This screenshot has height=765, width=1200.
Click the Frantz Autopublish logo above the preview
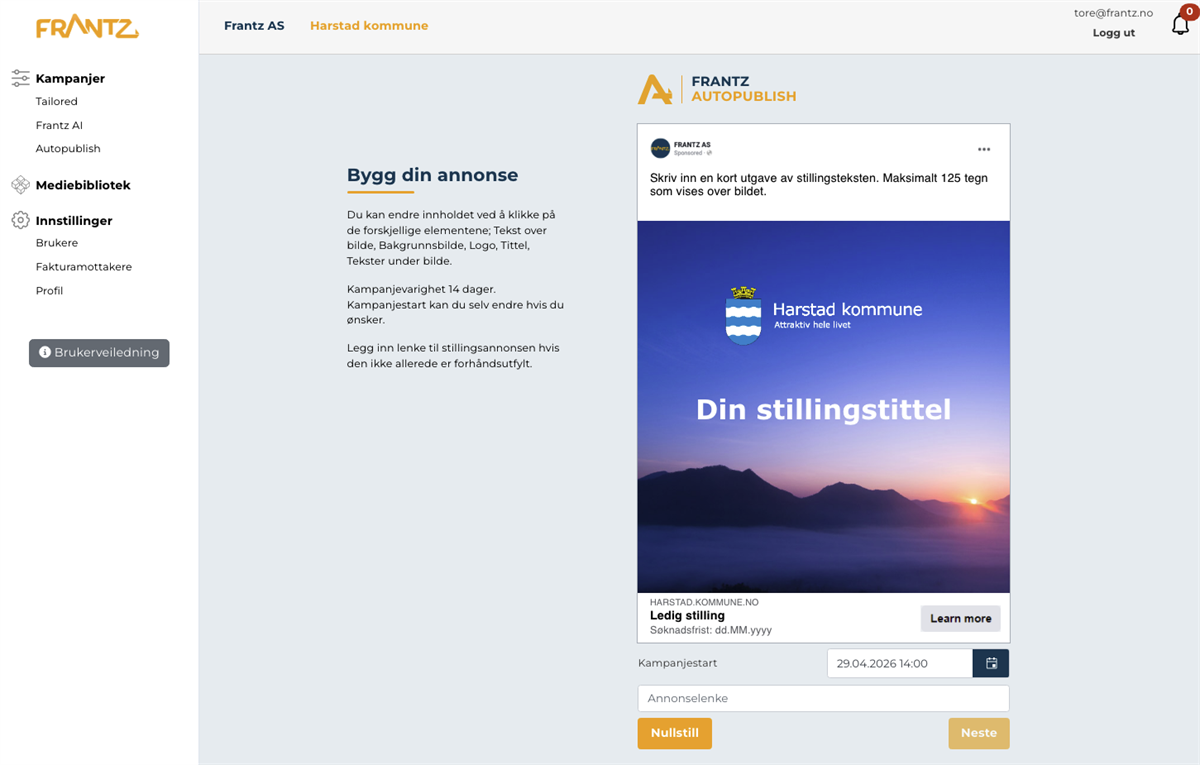click(x=717, y=89)
